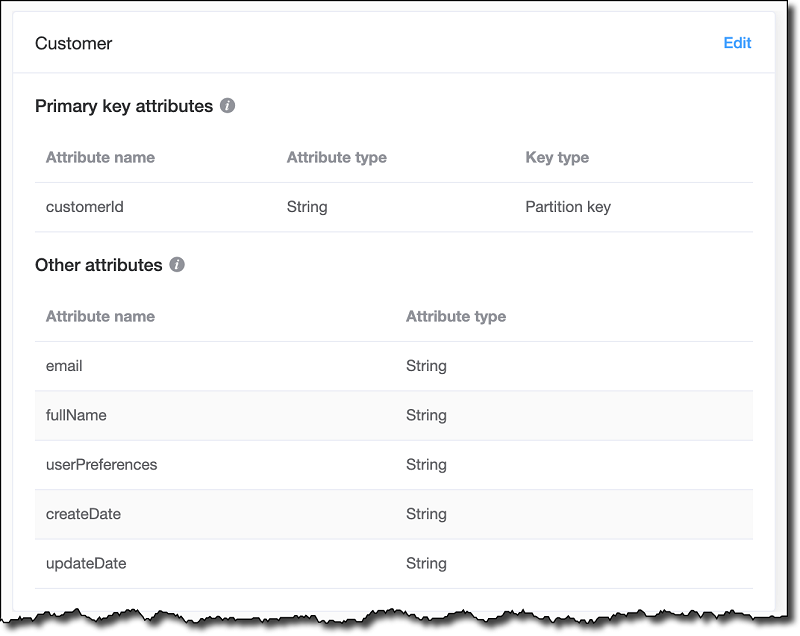Click the Key type column header
Image resolution: width=800 pixels, height=636 pixels.
[557, 157]
